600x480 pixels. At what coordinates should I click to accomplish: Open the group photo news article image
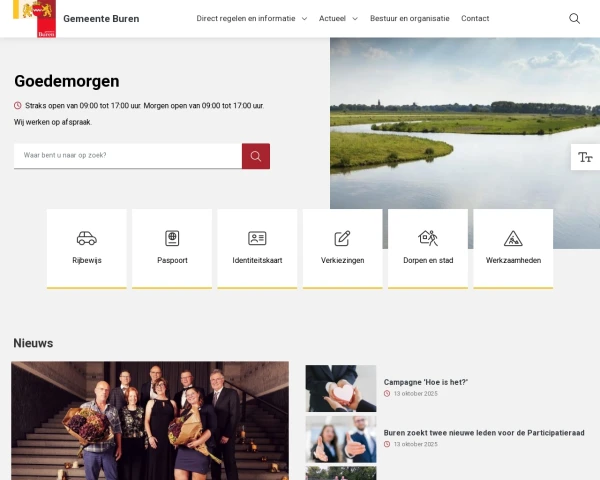click(x=150, y=421)
